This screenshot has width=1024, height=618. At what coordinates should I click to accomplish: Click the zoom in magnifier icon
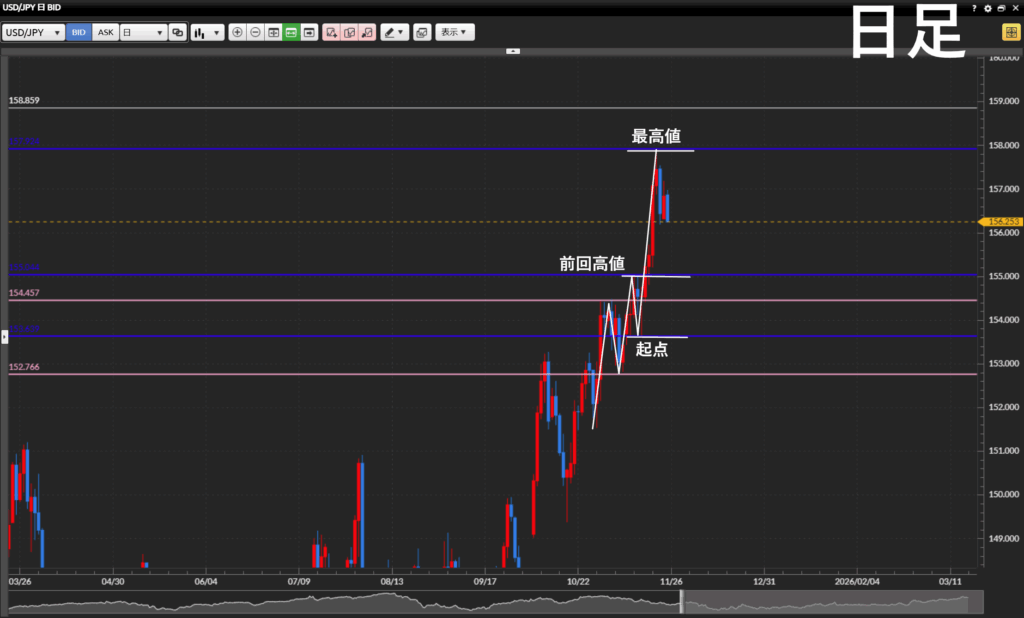click(237, 32)
